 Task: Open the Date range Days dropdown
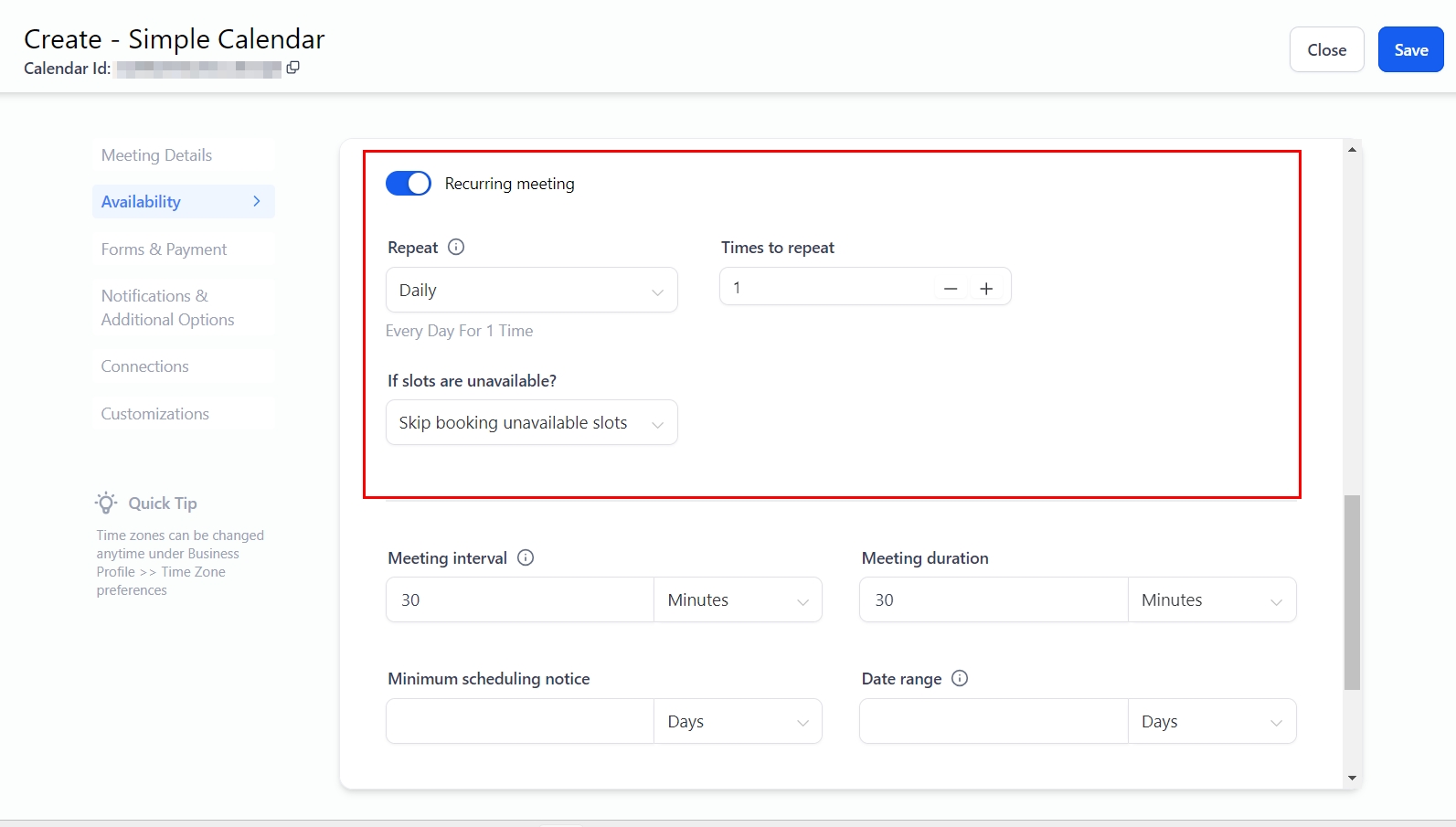click(x=1211, y=721)
